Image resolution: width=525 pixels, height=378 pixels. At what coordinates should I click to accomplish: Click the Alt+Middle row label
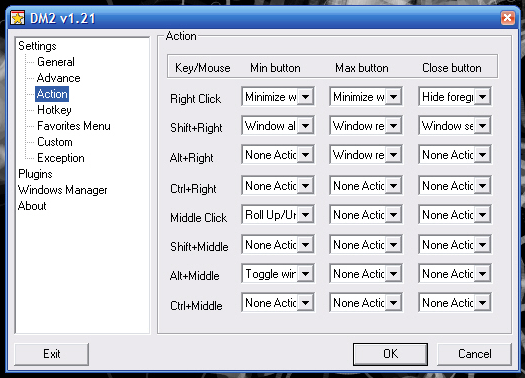point(195,276)
